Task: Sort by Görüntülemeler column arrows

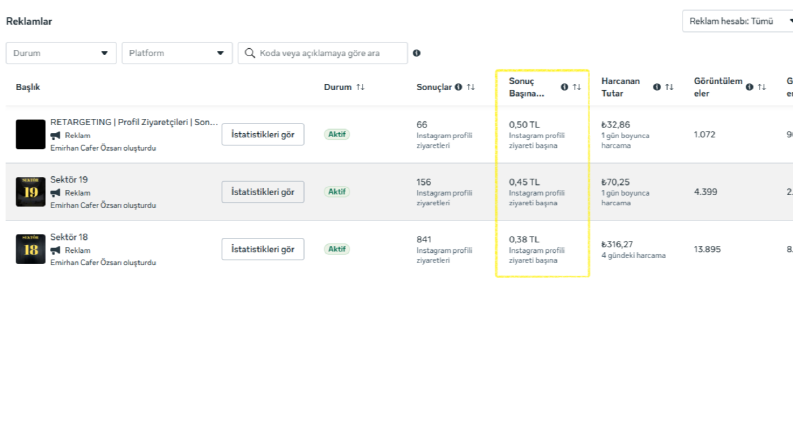Action: pyautogui.click(x=762, y=87)
